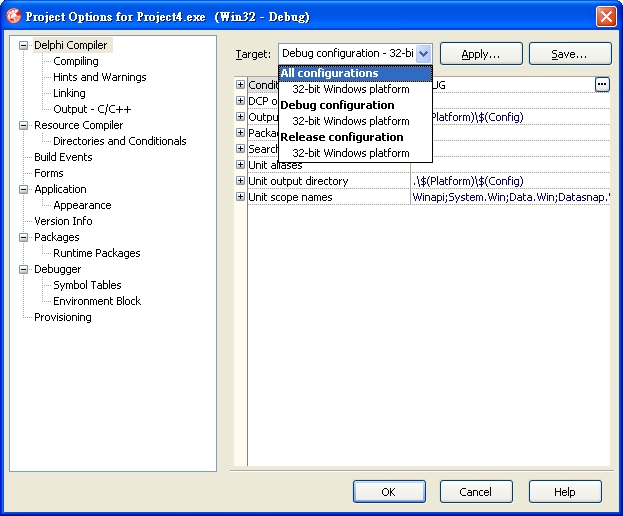This screenshot has height=516, width=623.
Task: Open Help for project options
Action: click(565, 492)
